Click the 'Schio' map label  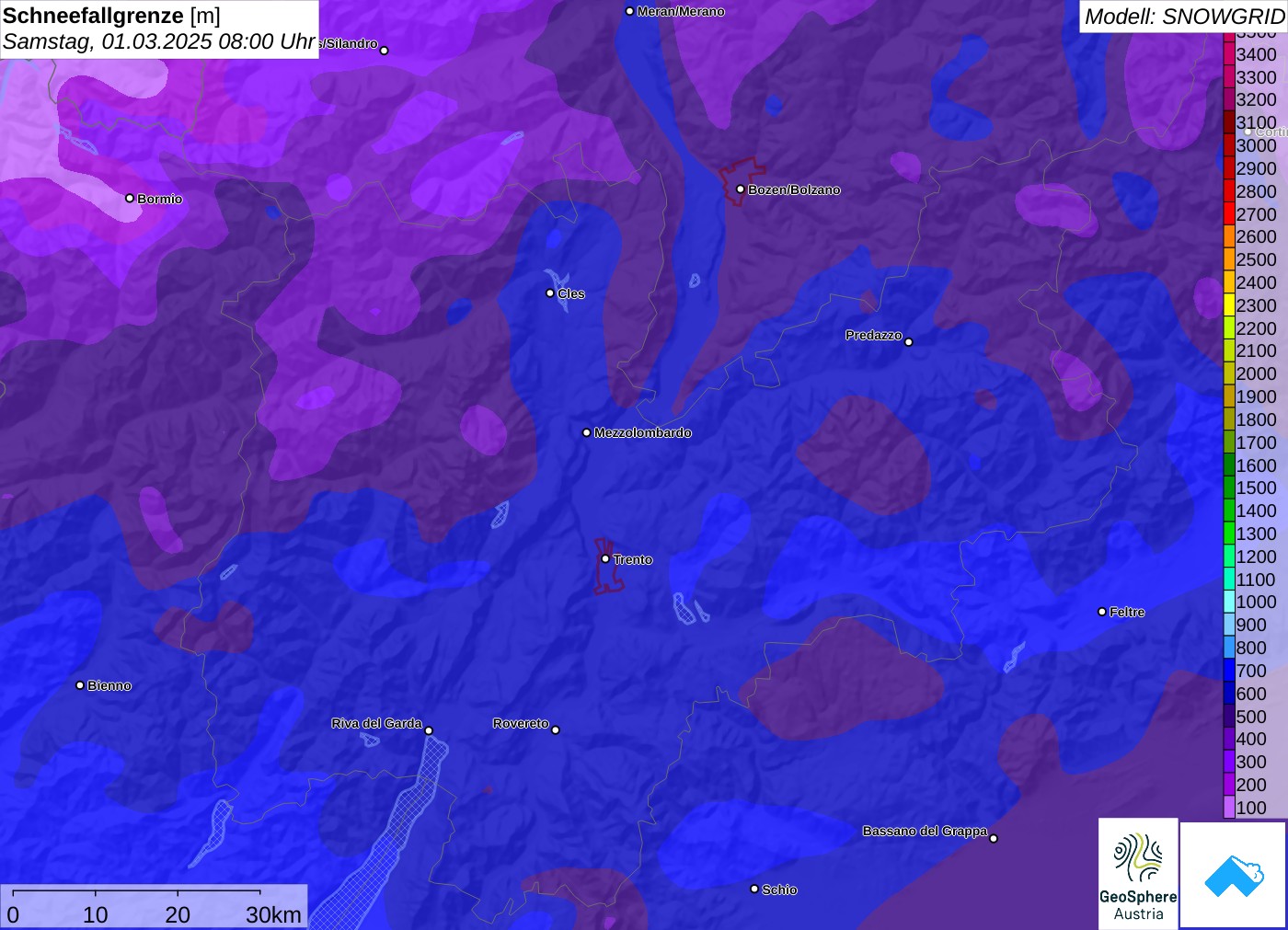779,890
